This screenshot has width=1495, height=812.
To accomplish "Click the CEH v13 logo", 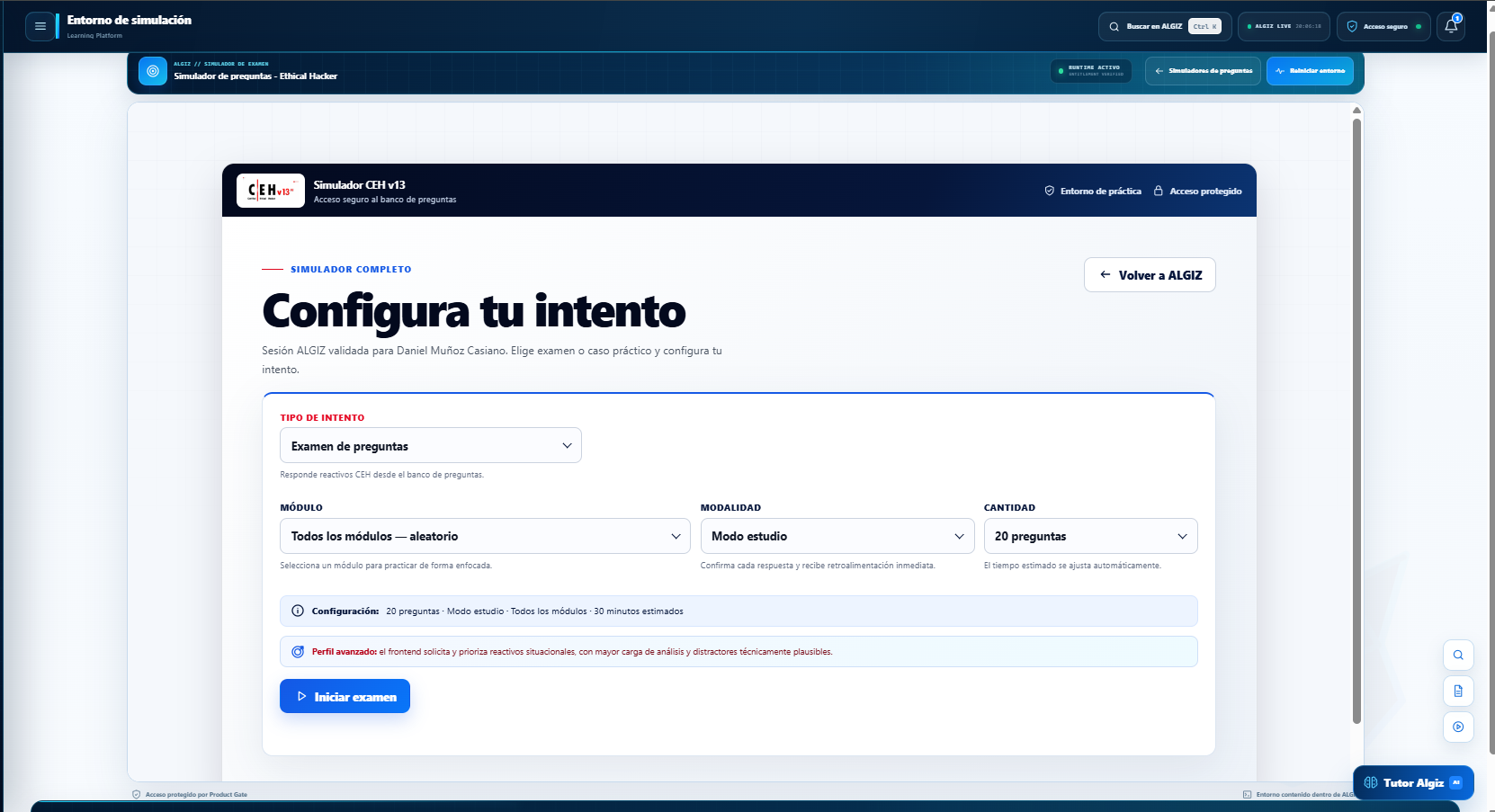I will pos(271,191).
